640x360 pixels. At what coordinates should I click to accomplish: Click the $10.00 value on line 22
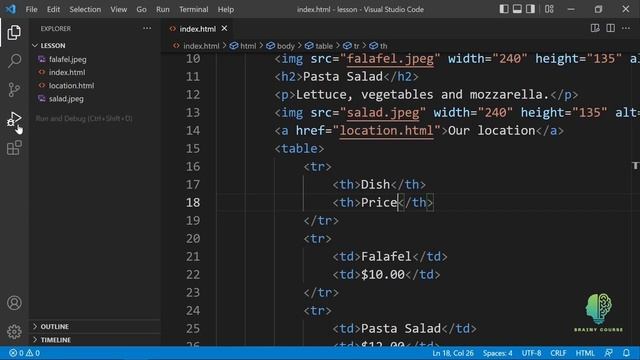[382, 274]
